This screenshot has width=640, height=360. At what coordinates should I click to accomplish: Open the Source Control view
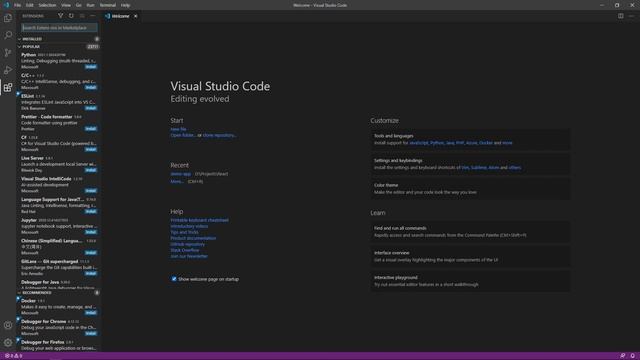click(x=8, y=53)
